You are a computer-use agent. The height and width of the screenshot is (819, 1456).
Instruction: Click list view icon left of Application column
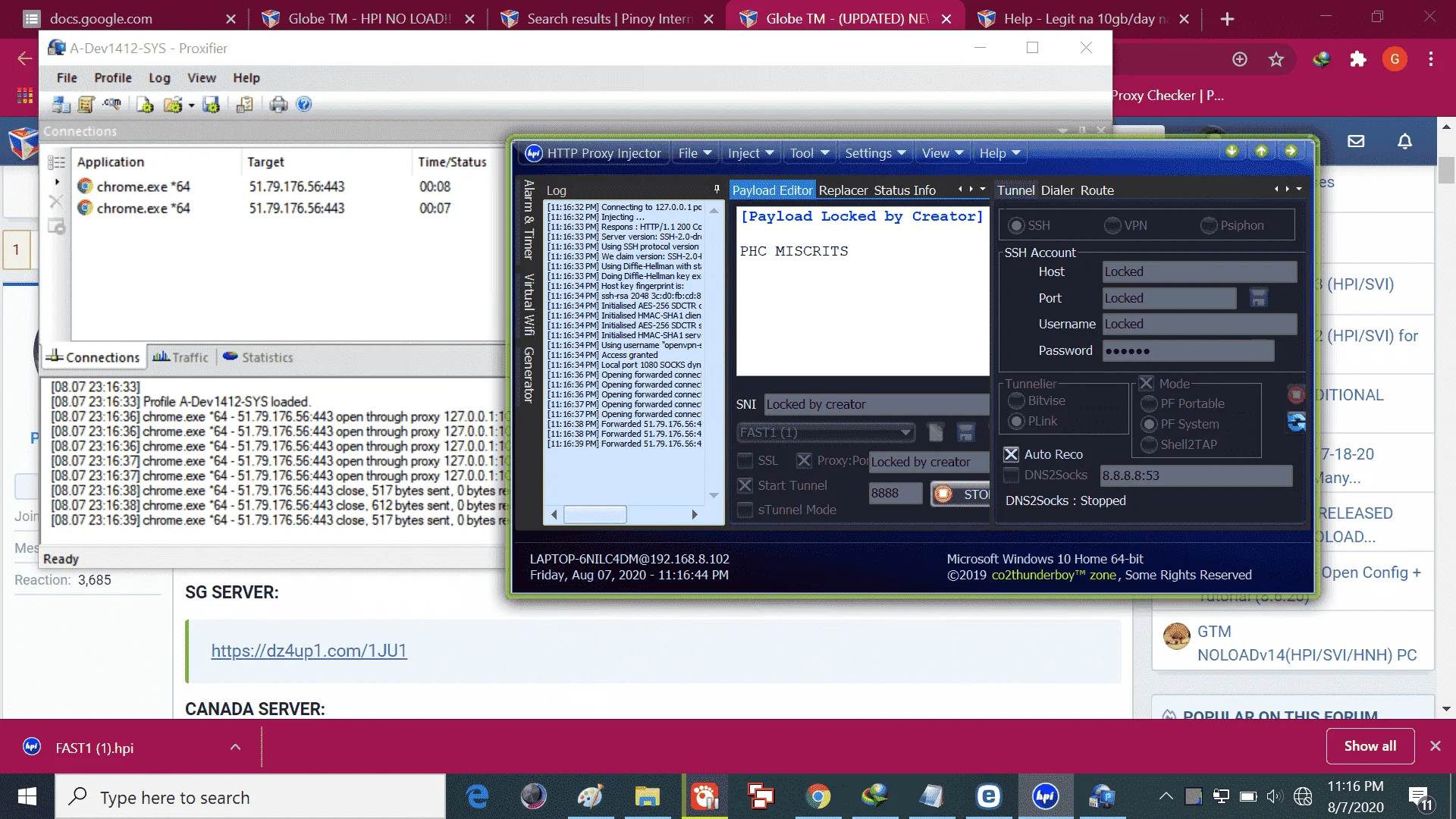(x=56, y=162)
